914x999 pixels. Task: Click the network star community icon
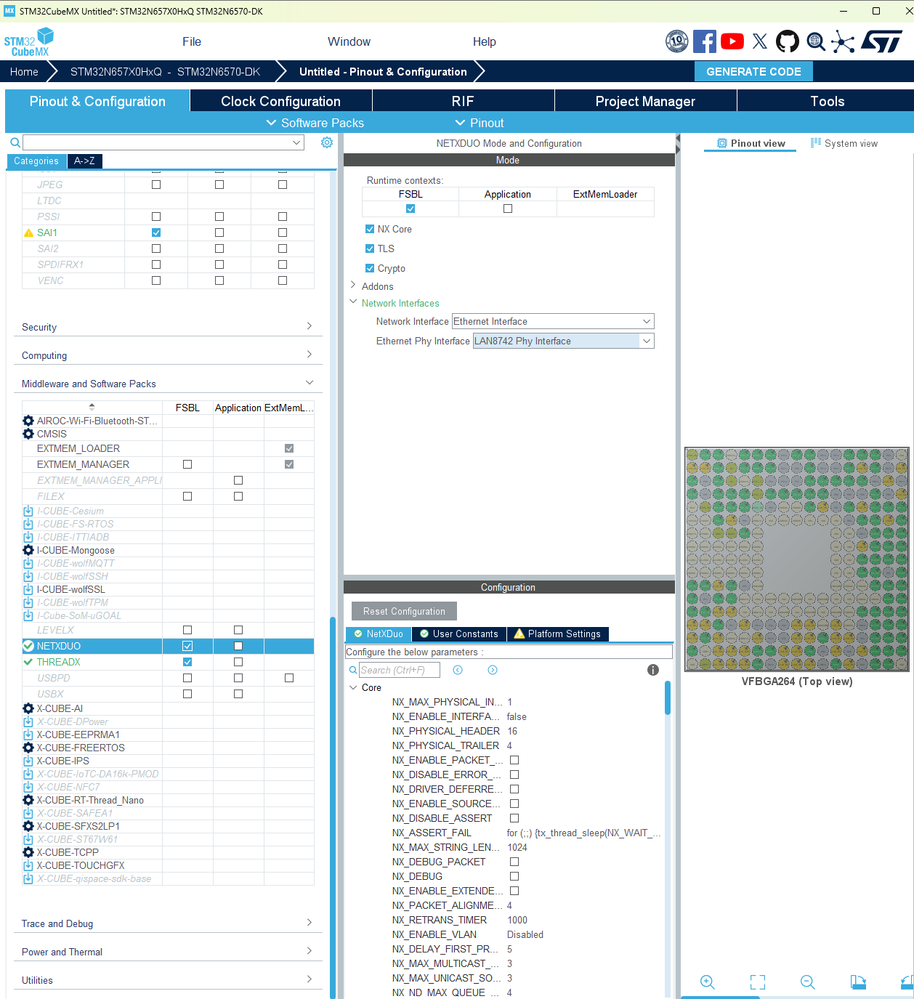[843, 42]
